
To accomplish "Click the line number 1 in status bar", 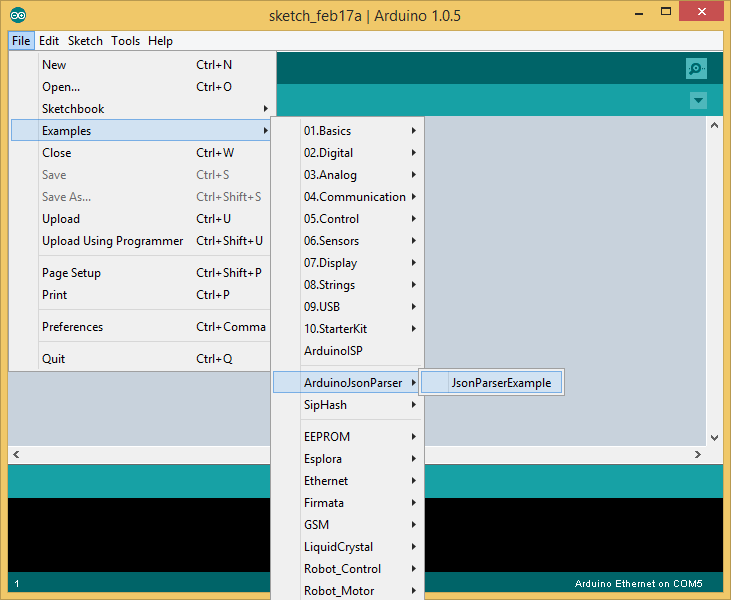I will (17, 584).
